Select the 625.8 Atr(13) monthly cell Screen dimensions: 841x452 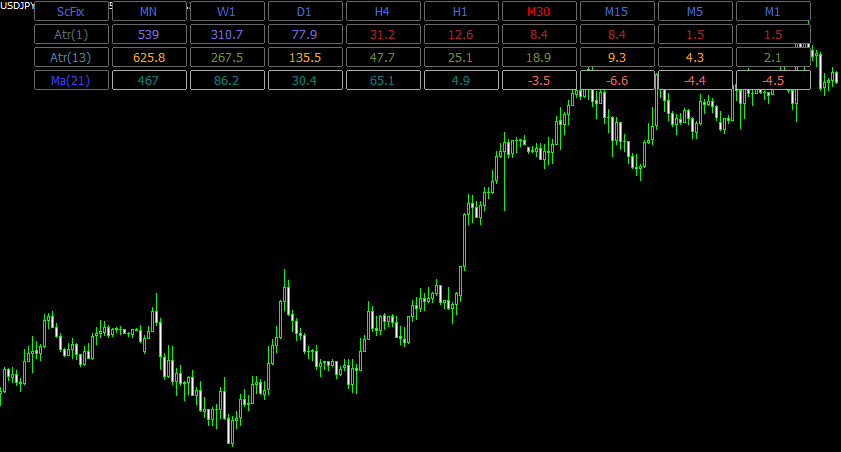point(149,57)
